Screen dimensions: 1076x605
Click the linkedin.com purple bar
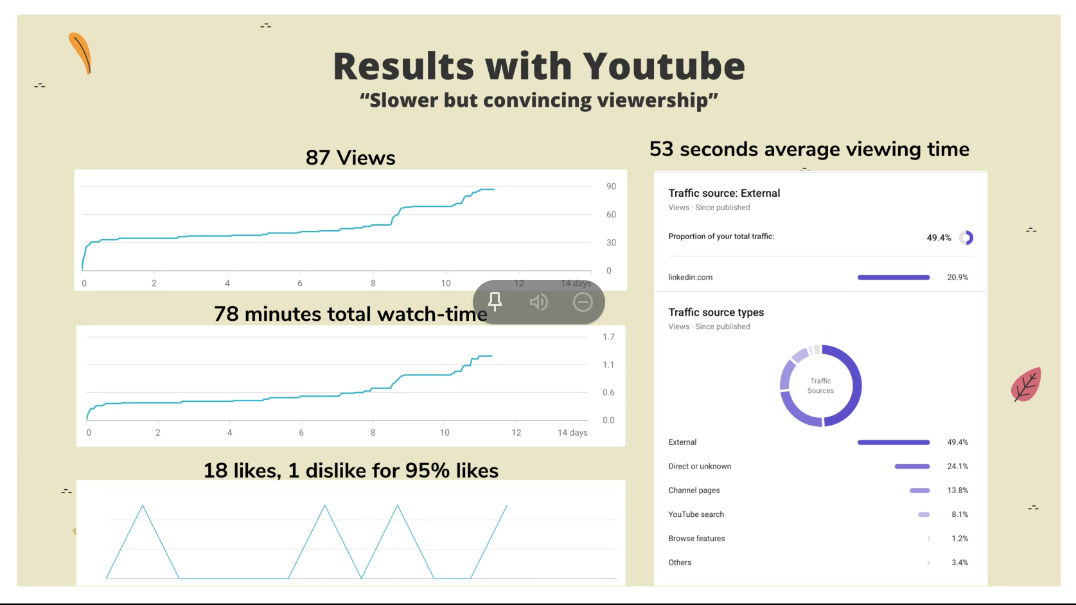[893, 277]
